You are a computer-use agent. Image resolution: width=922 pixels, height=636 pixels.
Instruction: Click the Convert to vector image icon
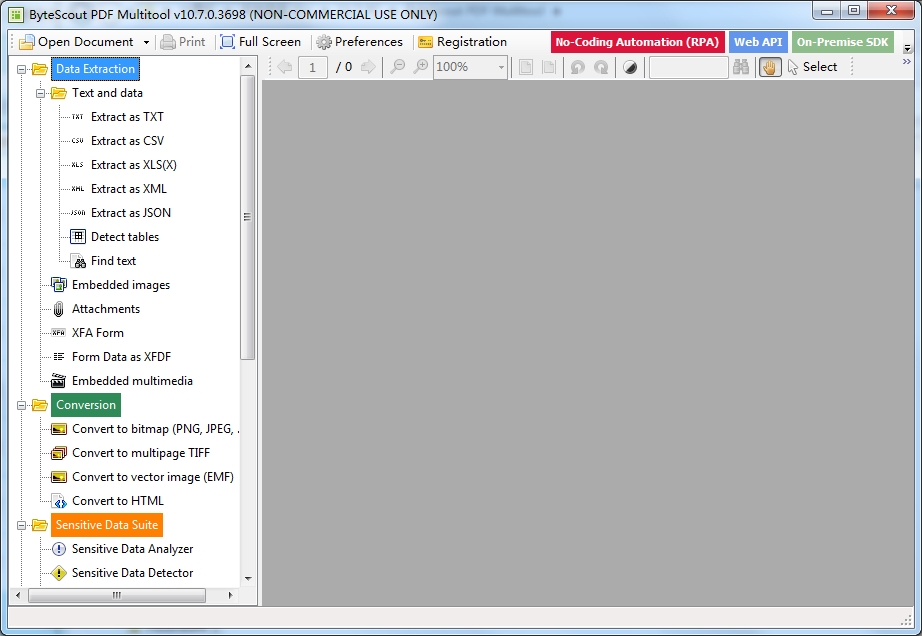59,477
